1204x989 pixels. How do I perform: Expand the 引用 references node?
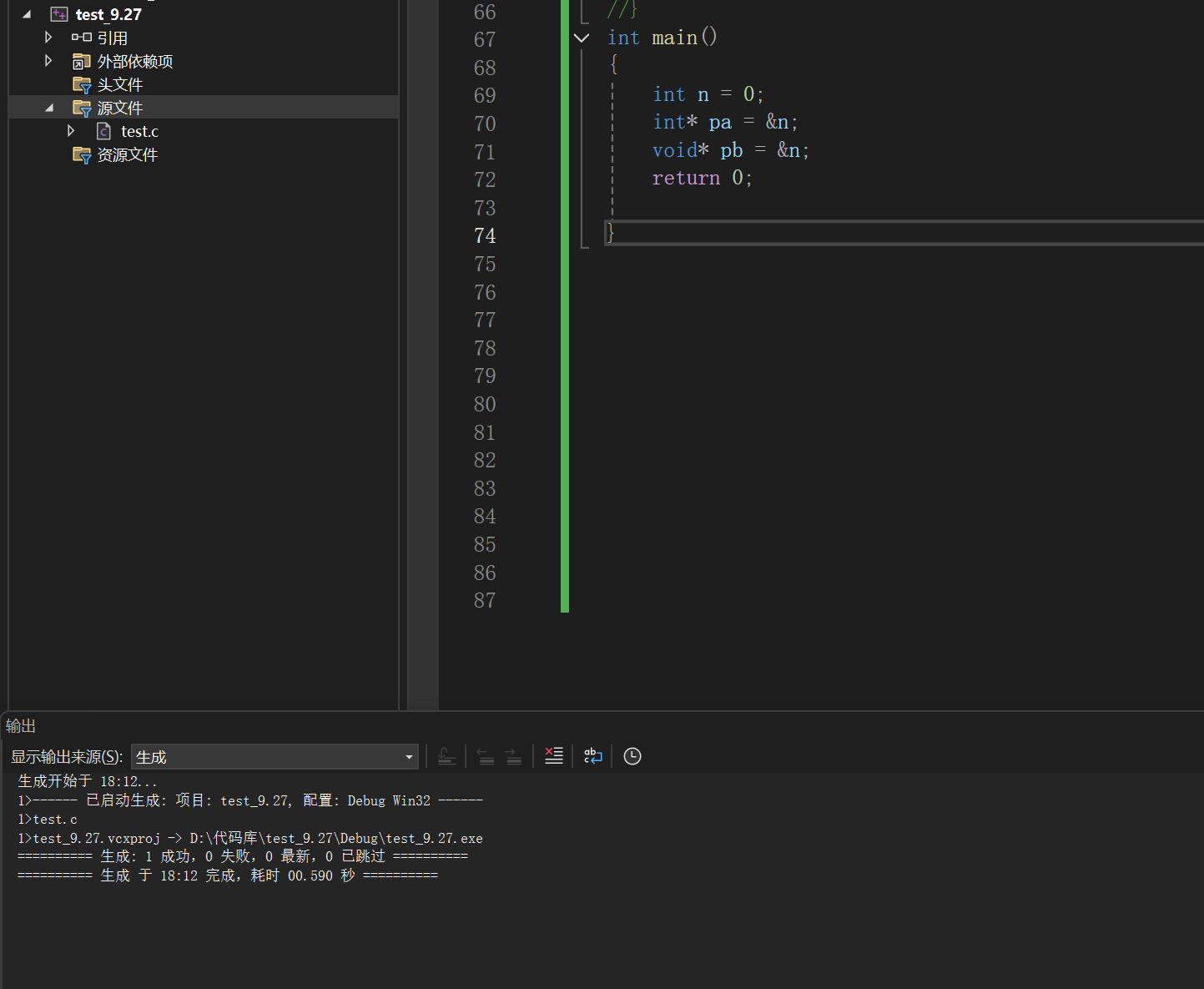pyautogui.click(x=48, y=38)
